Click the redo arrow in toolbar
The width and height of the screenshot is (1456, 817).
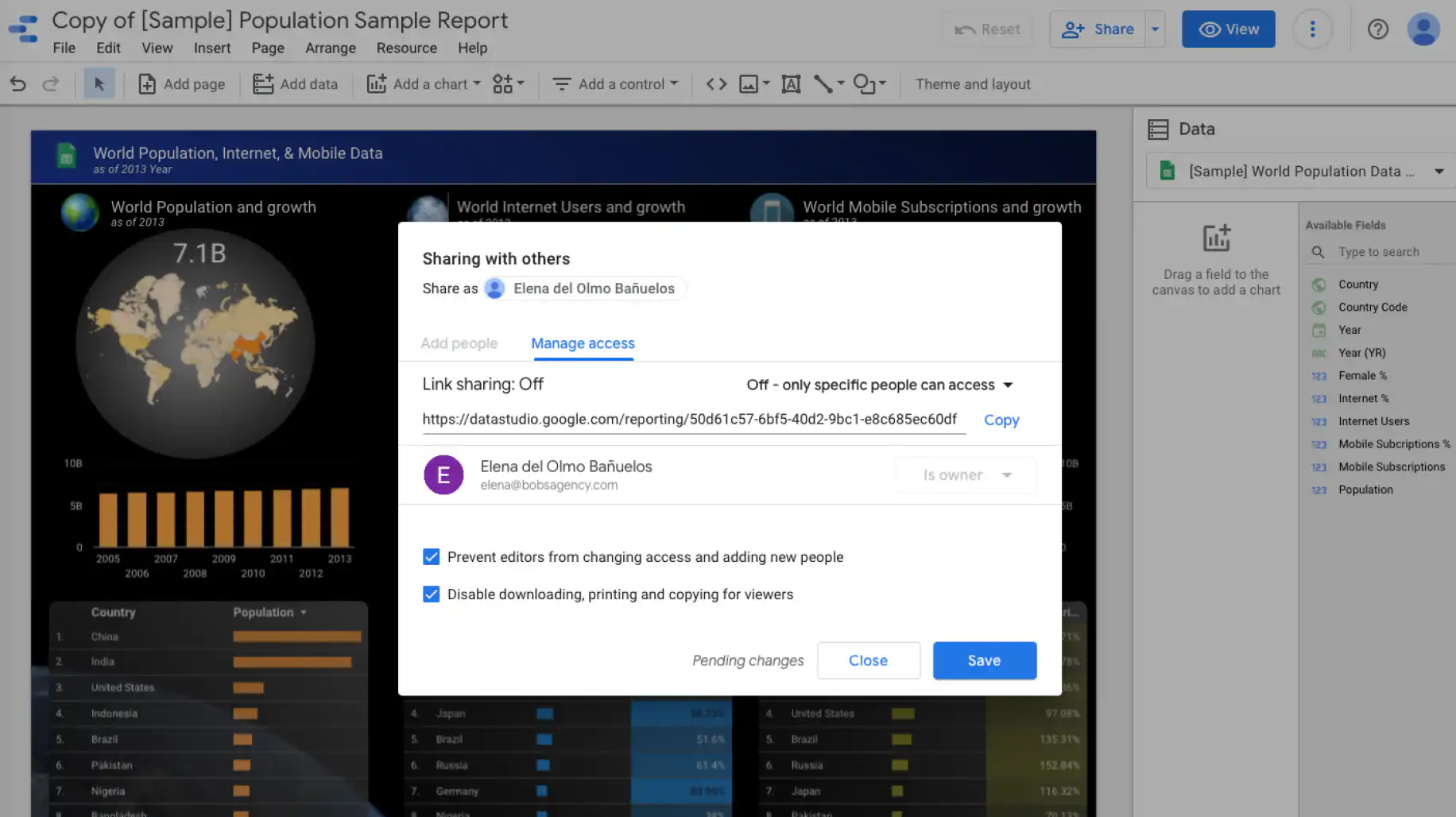coord(50,83)
